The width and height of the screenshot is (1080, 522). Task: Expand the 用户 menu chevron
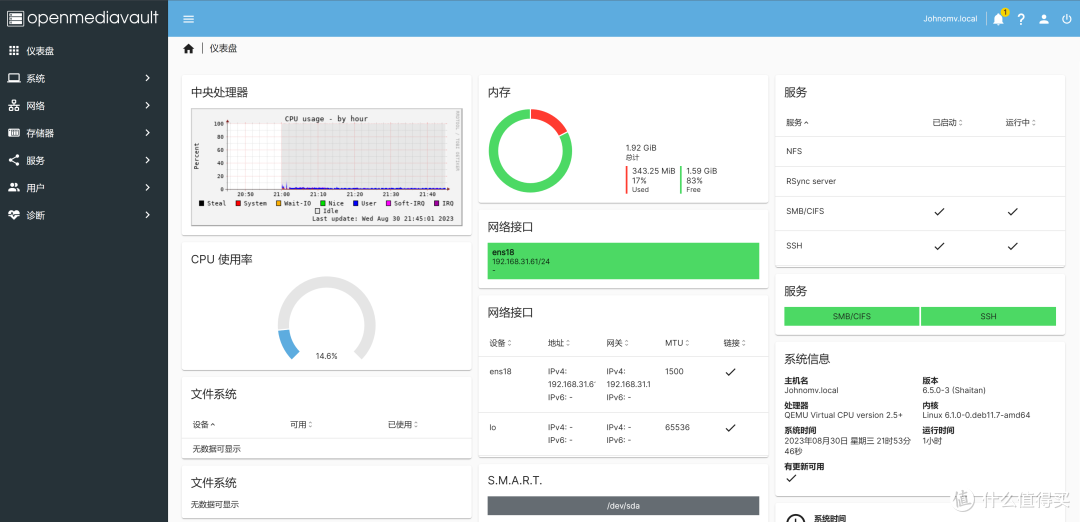tap(147, 187)
